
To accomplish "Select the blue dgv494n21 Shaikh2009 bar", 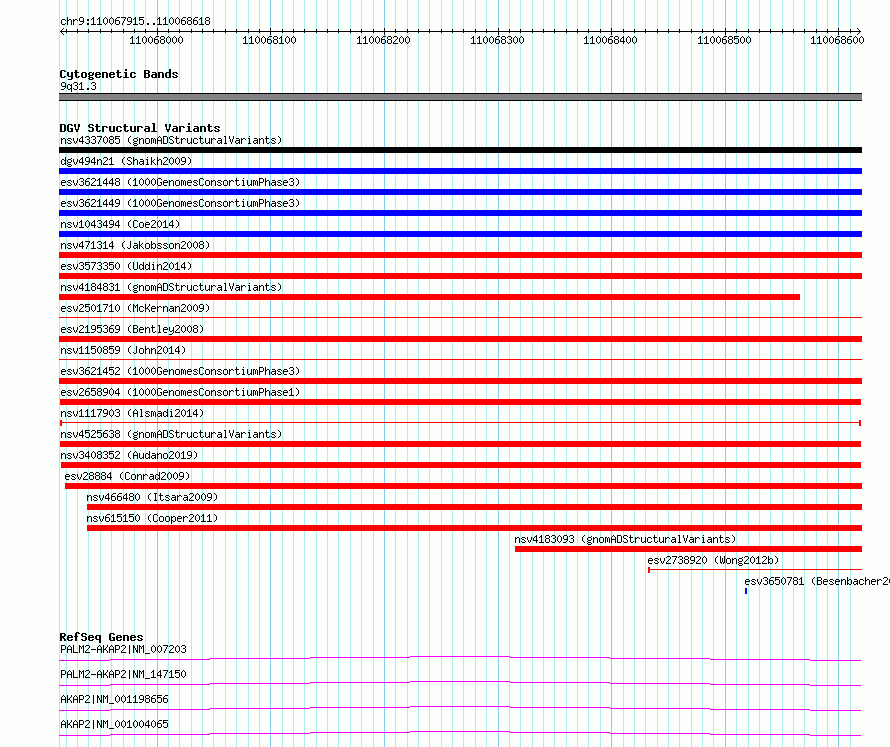I will (x=460, y=171).
